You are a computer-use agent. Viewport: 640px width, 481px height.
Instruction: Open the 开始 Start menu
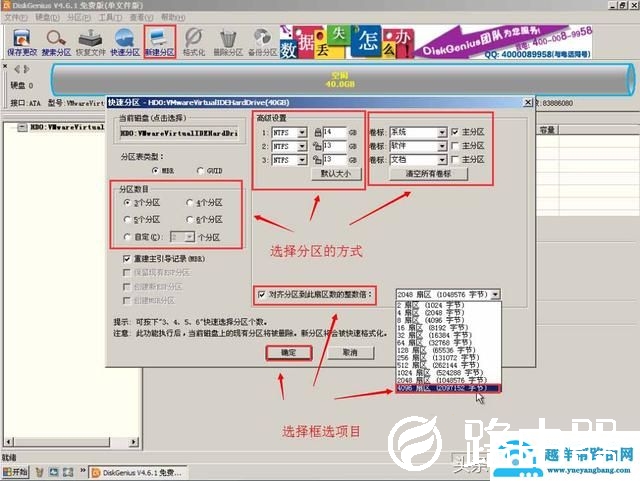coord(15,472)
